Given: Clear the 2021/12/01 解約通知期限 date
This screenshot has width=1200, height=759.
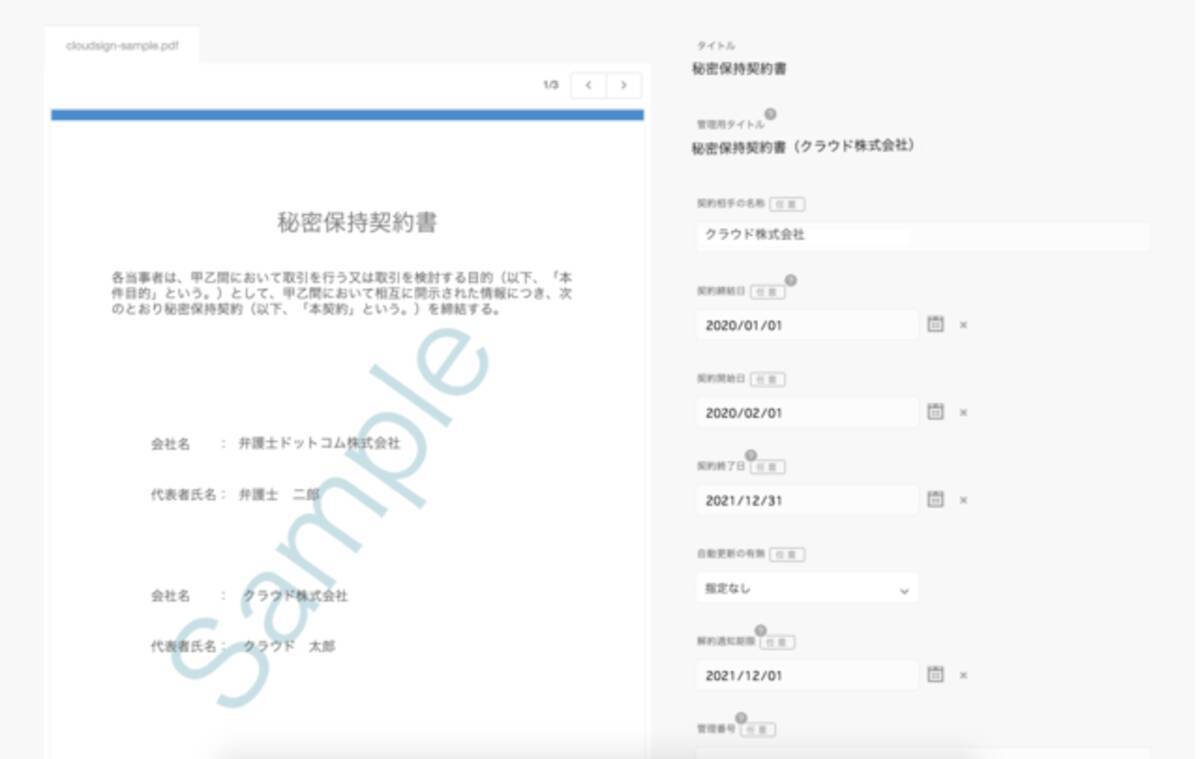Looking at the screenshot, I should coord(963,675).
